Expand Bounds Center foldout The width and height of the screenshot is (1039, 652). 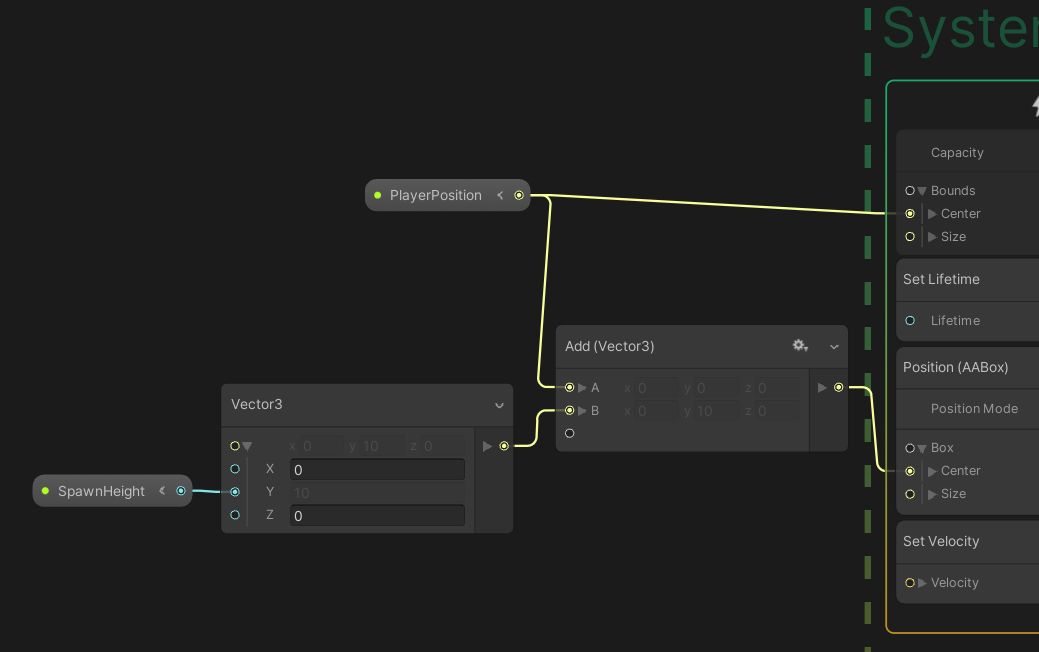pyautogui.click(x=932, y=214)
